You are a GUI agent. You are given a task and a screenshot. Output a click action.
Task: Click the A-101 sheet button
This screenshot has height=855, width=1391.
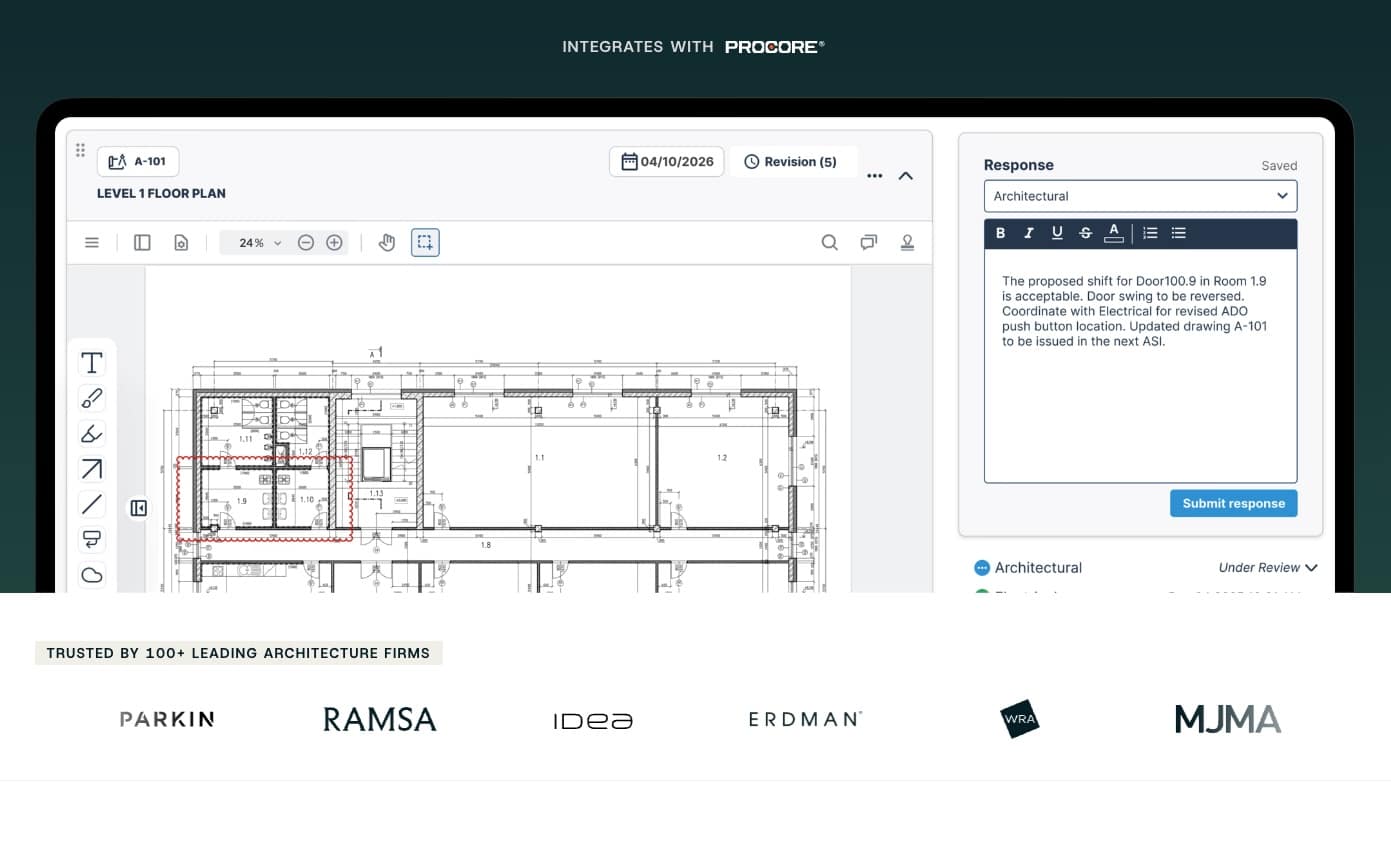(138, 161)
